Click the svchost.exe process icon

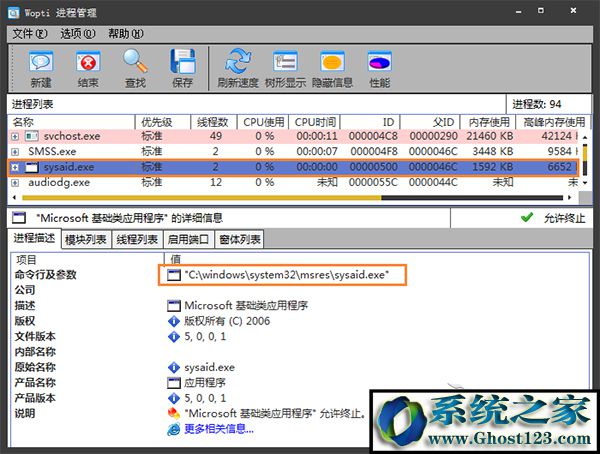coord(32,136)
